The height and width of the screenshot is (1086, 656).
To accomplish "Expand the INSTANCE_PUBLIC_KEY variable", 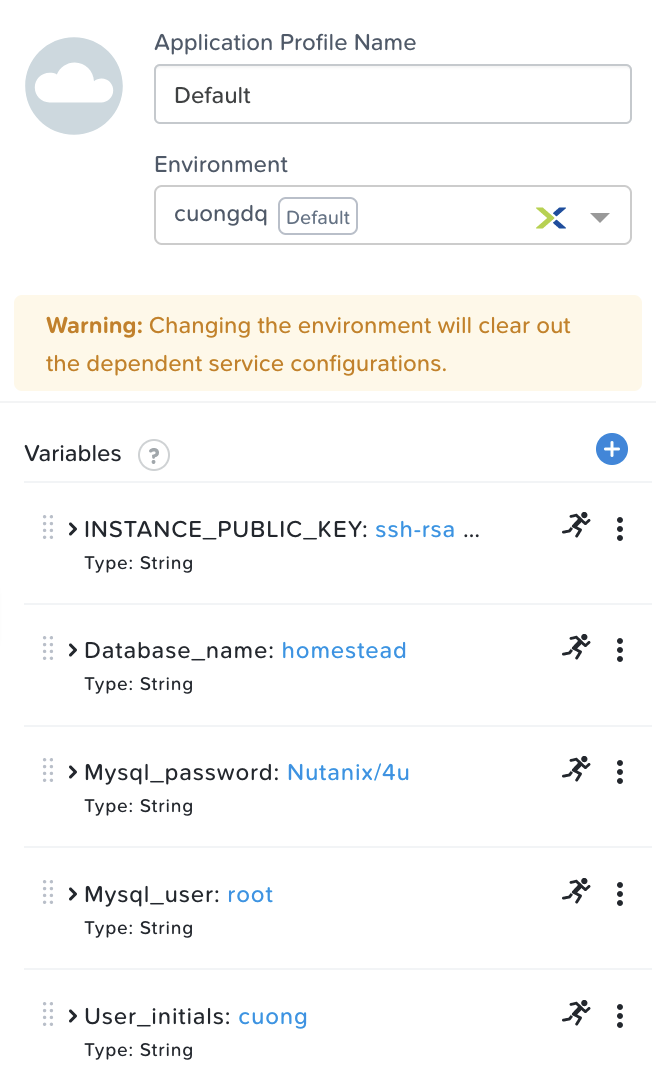I will click(x=73, y=529).
